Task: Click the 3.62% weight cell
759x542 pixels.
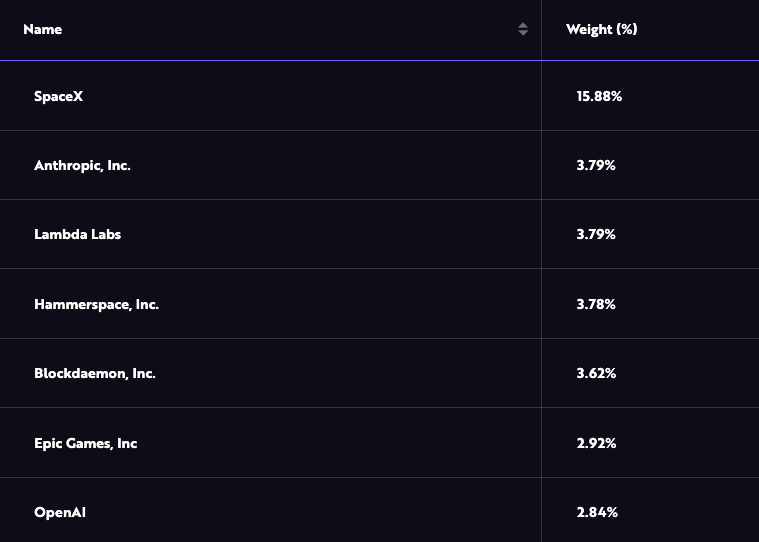Action: coord(596,373)
